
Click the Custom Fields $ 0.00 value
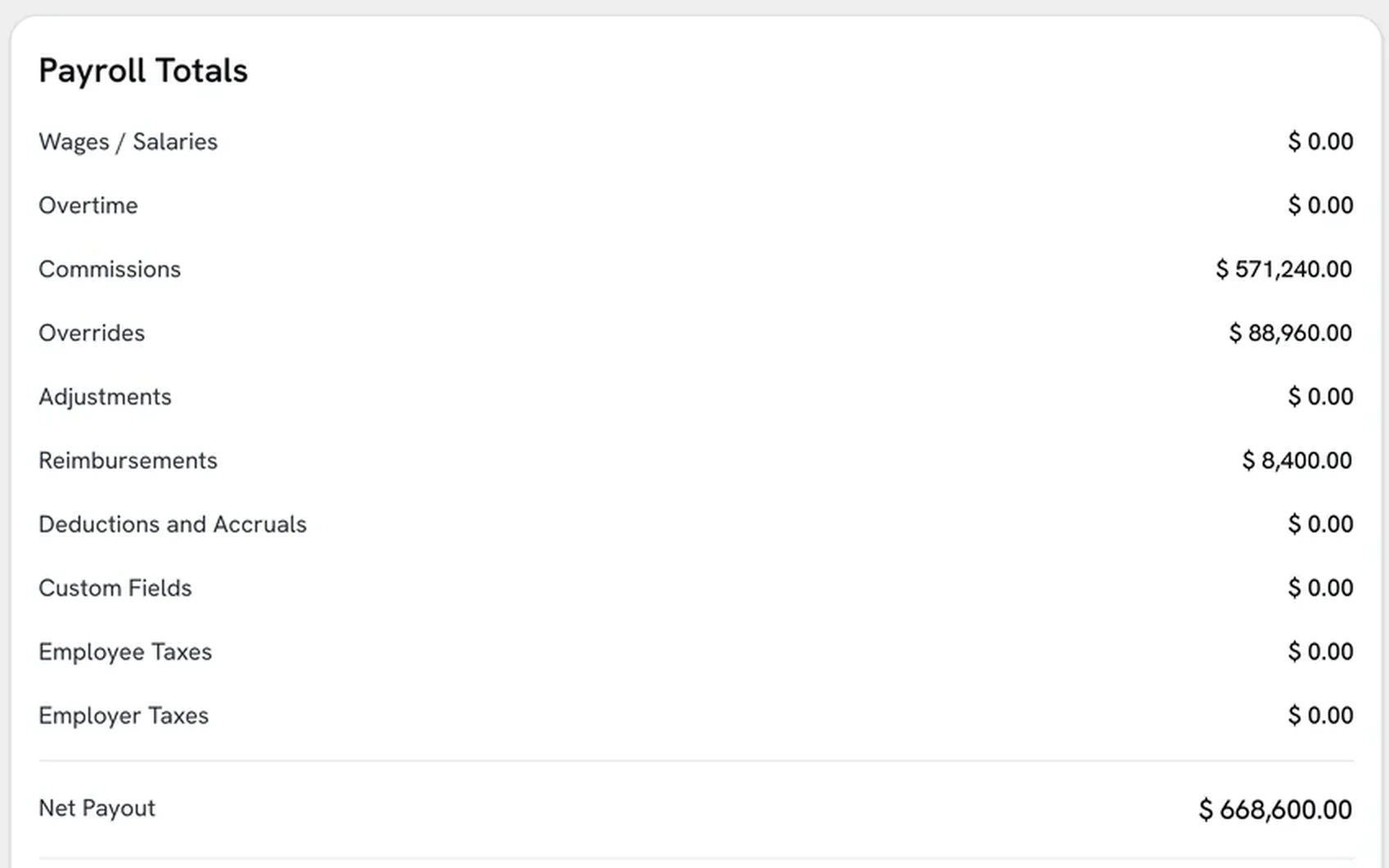[x=1320, y=589]
